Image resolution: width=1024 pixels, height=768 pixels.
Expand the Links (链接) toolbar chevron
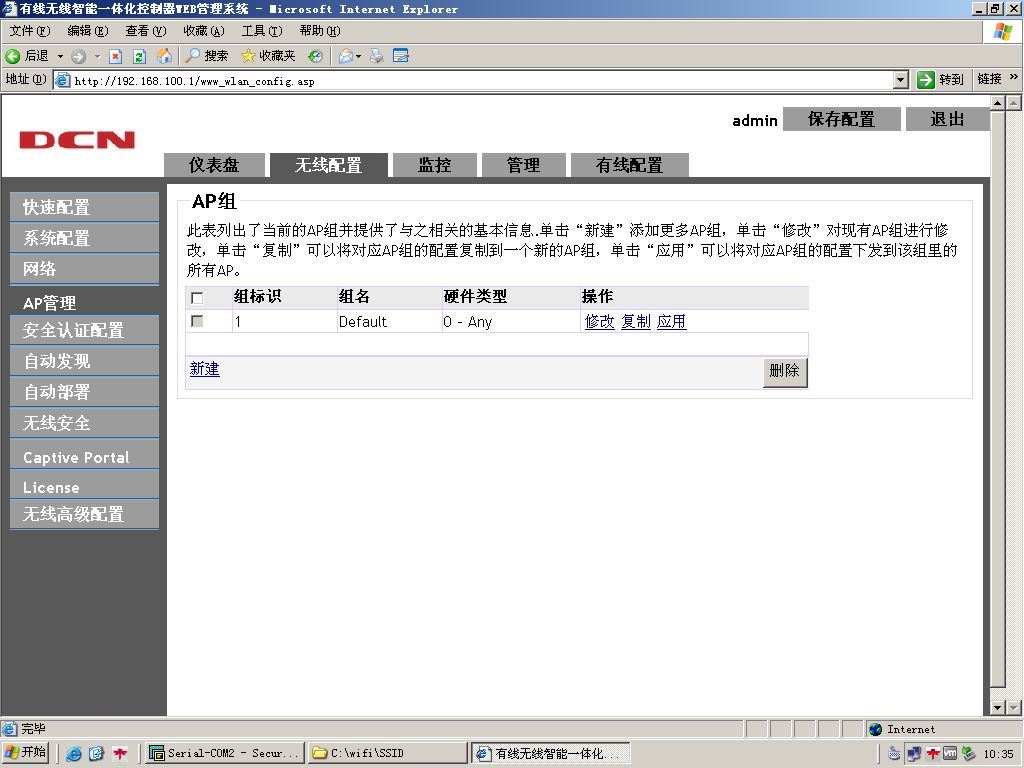pos(1014,77)
